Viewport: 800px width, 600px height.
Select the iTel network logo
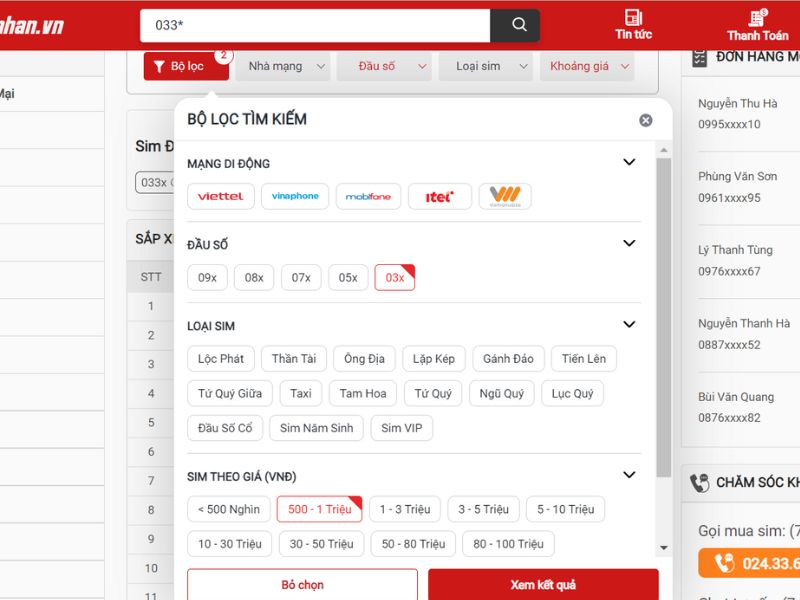(439, 196)
